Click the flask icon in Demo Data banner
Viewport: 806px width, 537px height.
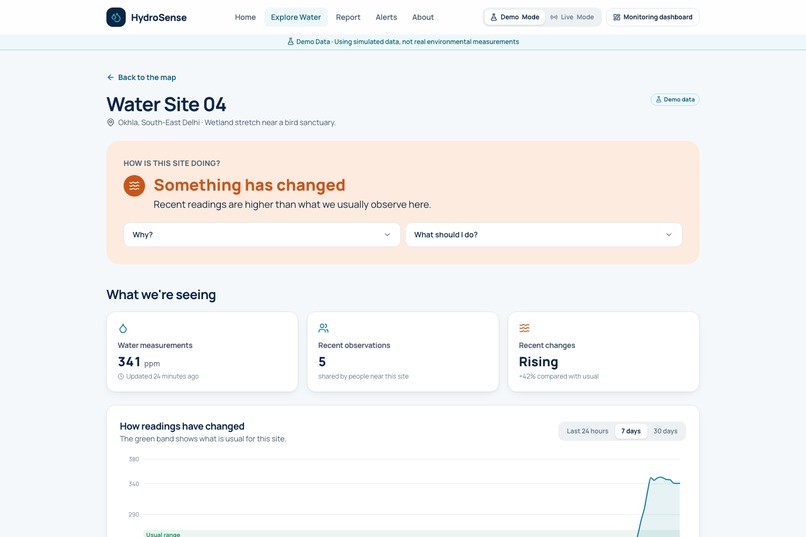point(290,42)
